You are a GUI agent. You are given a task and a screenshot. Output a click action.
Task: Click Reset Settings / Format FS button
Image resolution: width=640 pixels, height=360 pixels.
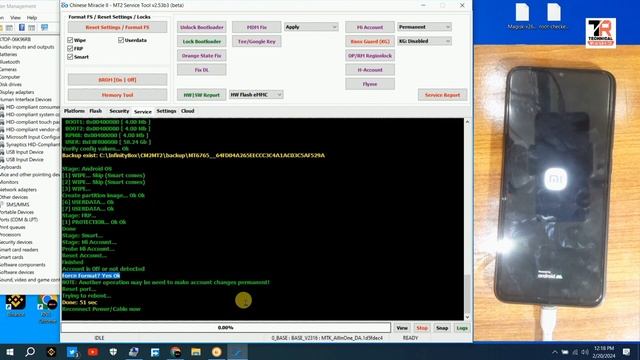pyautogui.click(x=118, y=27)
